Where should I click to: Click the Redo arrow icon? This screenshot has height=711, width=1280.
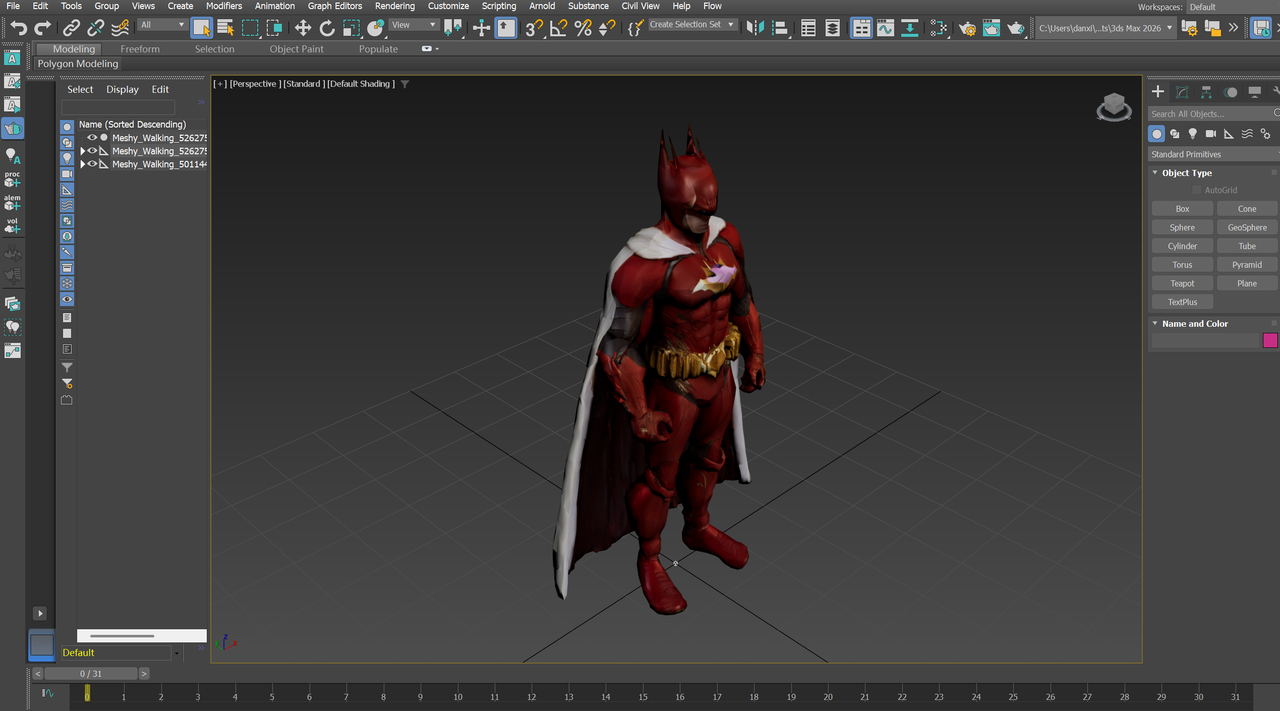pos(42,28)
